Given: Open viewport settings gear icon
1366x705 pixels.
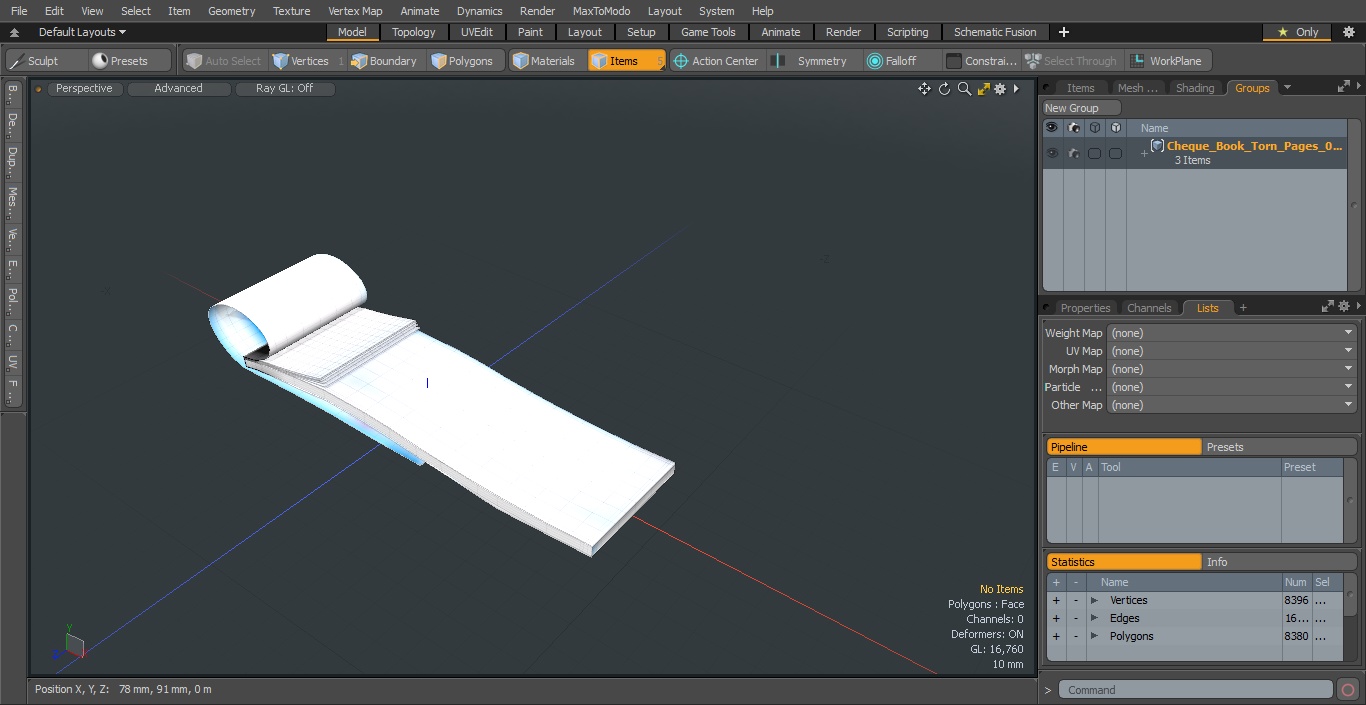Looking at the screenshot, I should pyautogui.click(x=1000, y=89).
